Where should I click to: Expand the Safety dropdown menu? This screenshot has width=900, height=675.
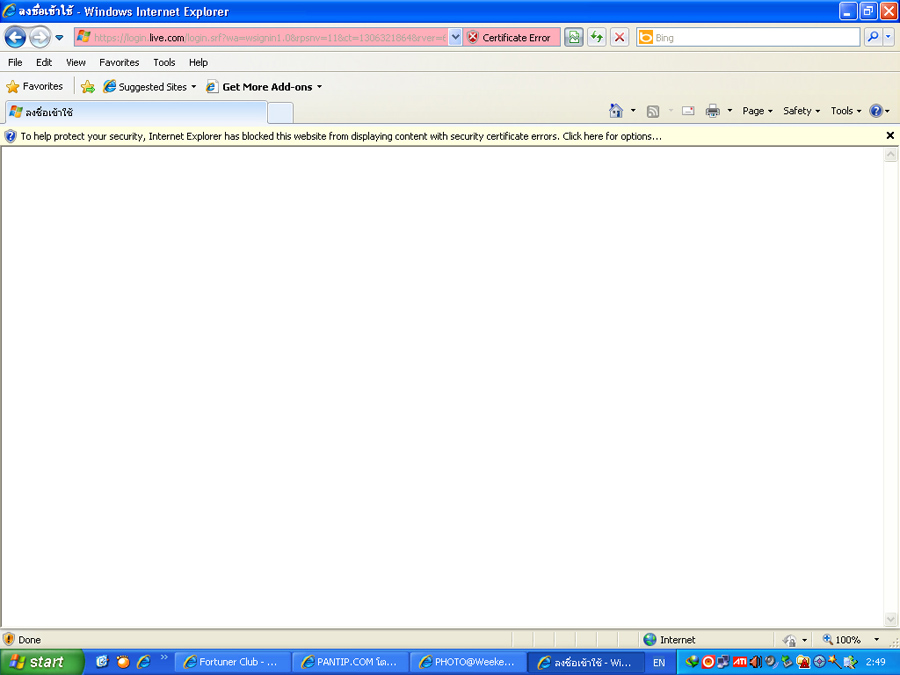[x=801, y=111]
